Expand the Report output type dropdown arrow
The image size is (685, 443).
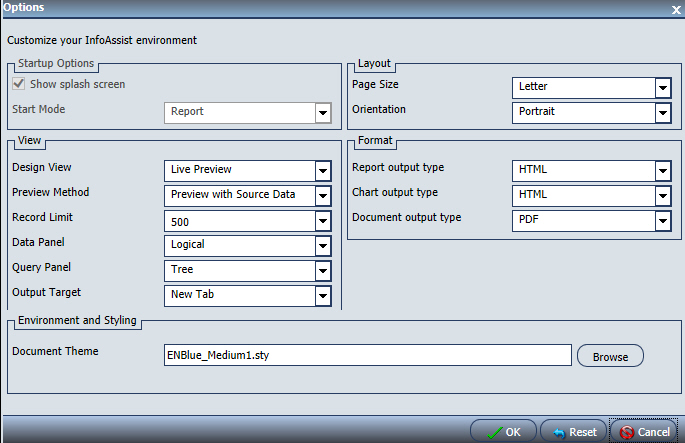pos(663,171)
